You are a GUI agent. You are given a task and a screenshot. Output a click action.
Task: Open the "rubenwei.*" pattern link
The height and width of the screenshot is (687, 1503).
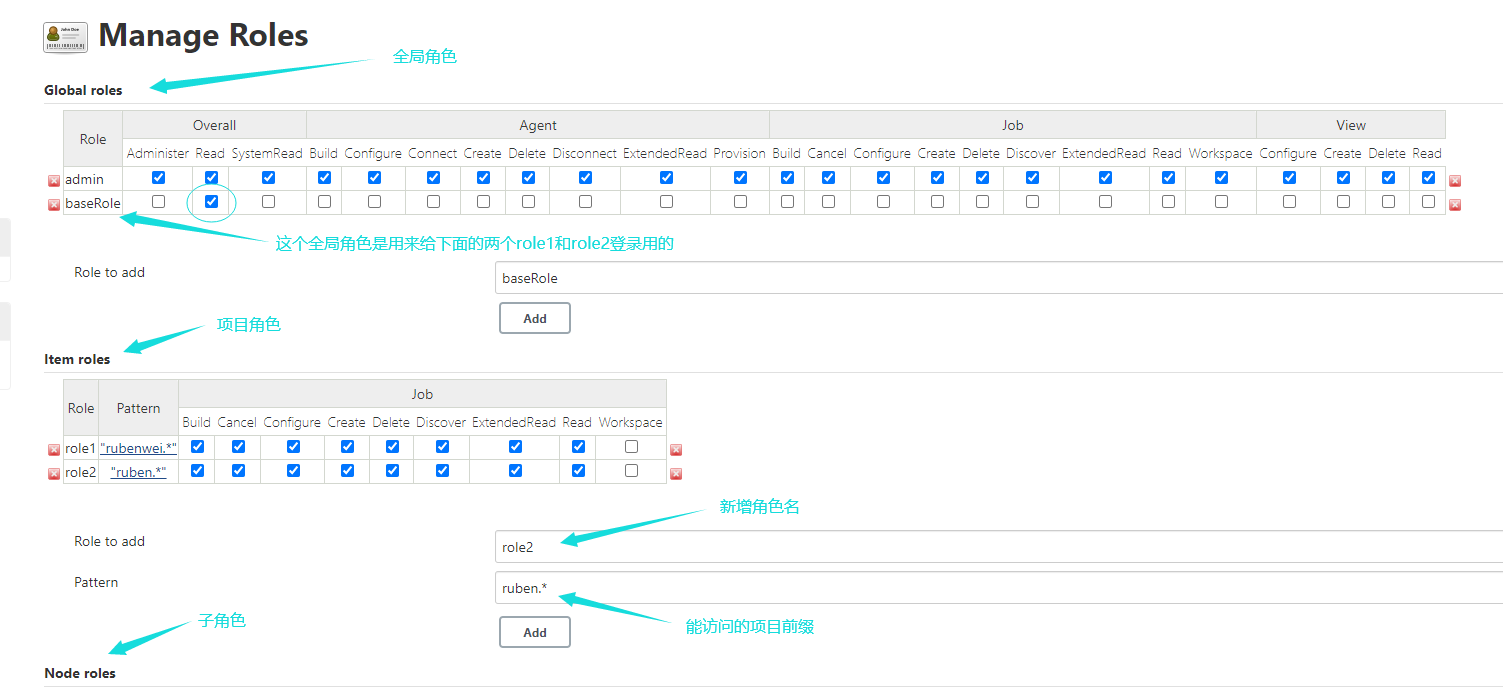pyautogui.click(x=138, y=448)
